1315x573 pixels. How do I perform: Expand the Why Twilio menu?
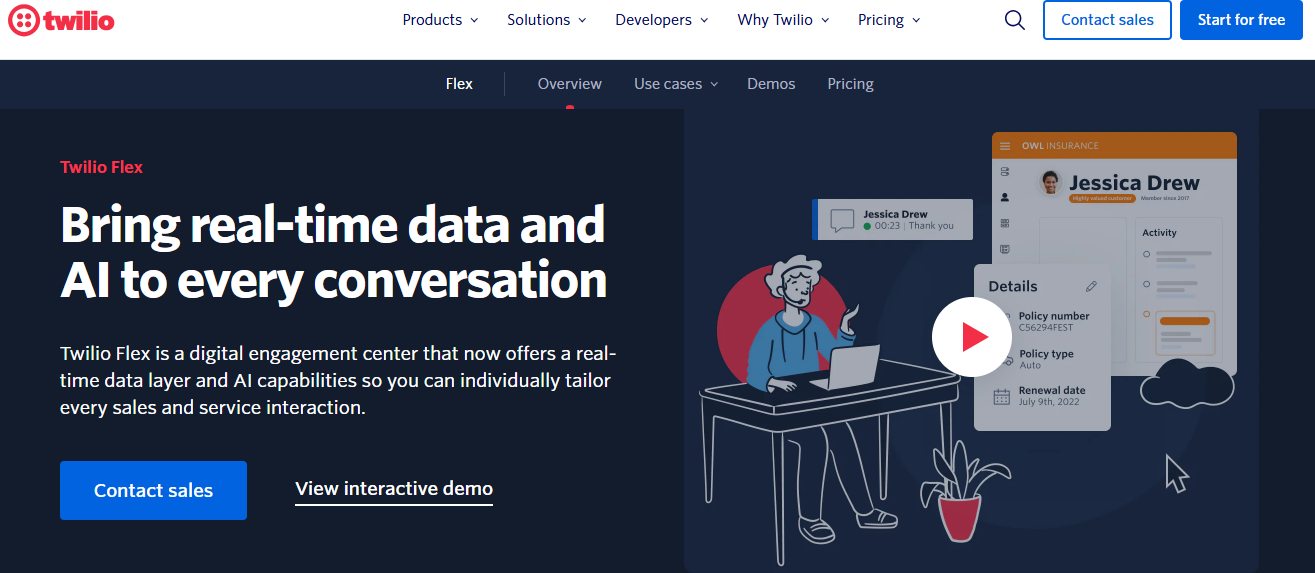[x=783, y=20]
